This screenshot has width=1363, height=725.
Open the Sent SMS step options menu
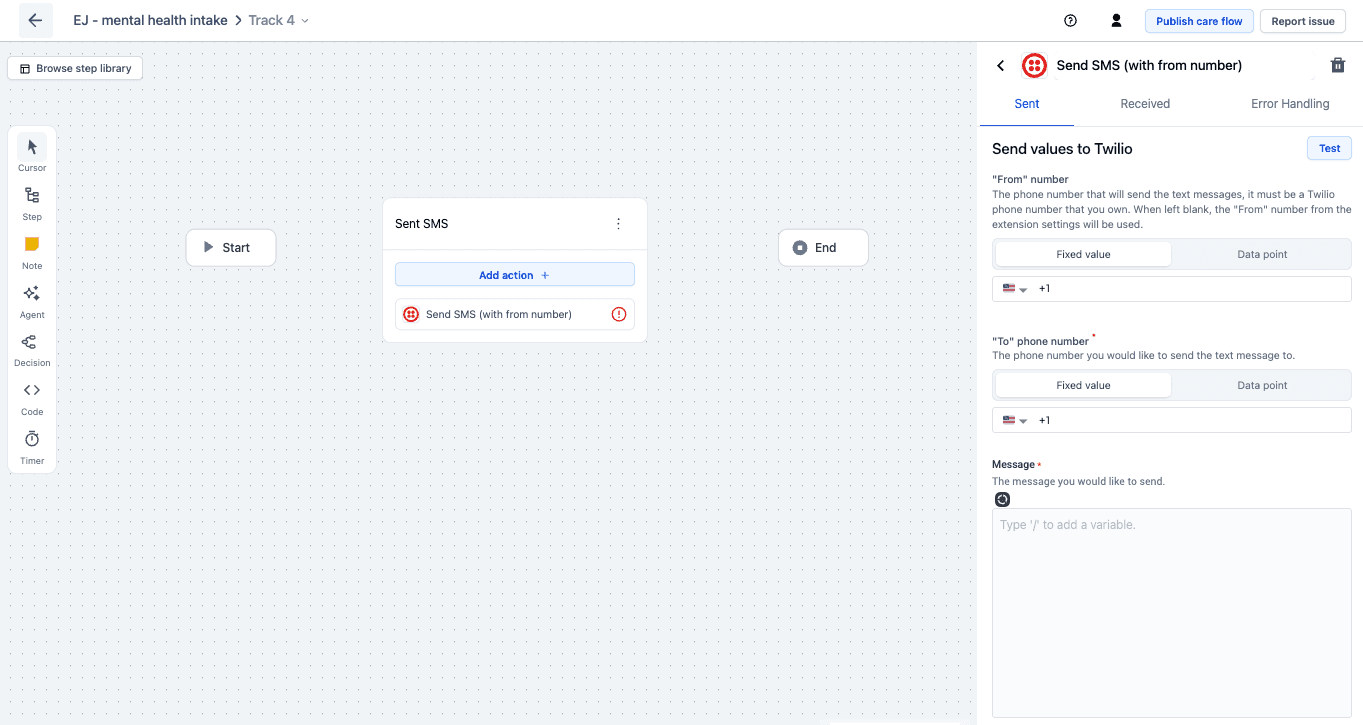point(618,224)
